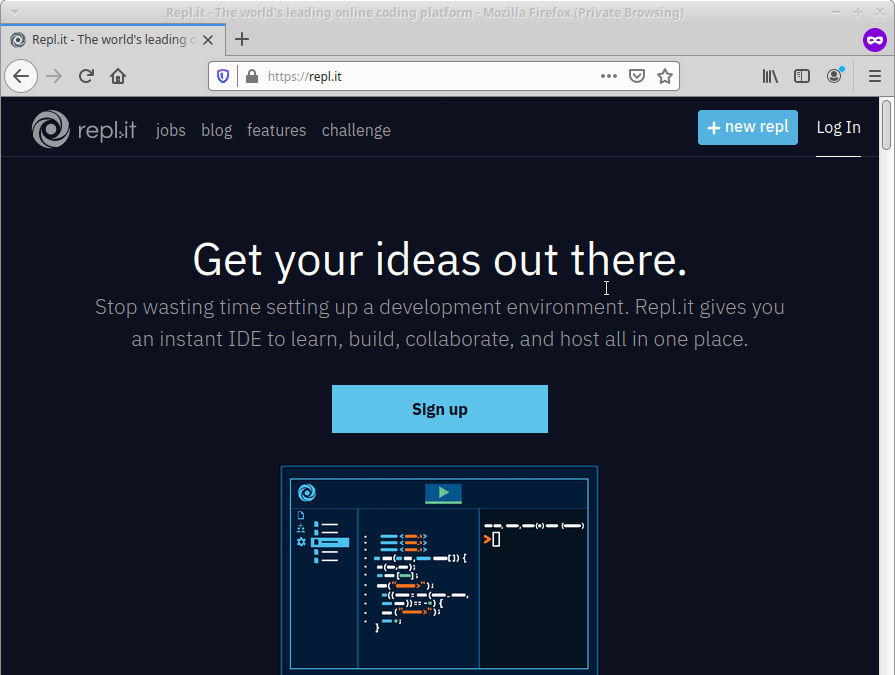
Task: Click the Sign up button
Action: tap(440, 409)
